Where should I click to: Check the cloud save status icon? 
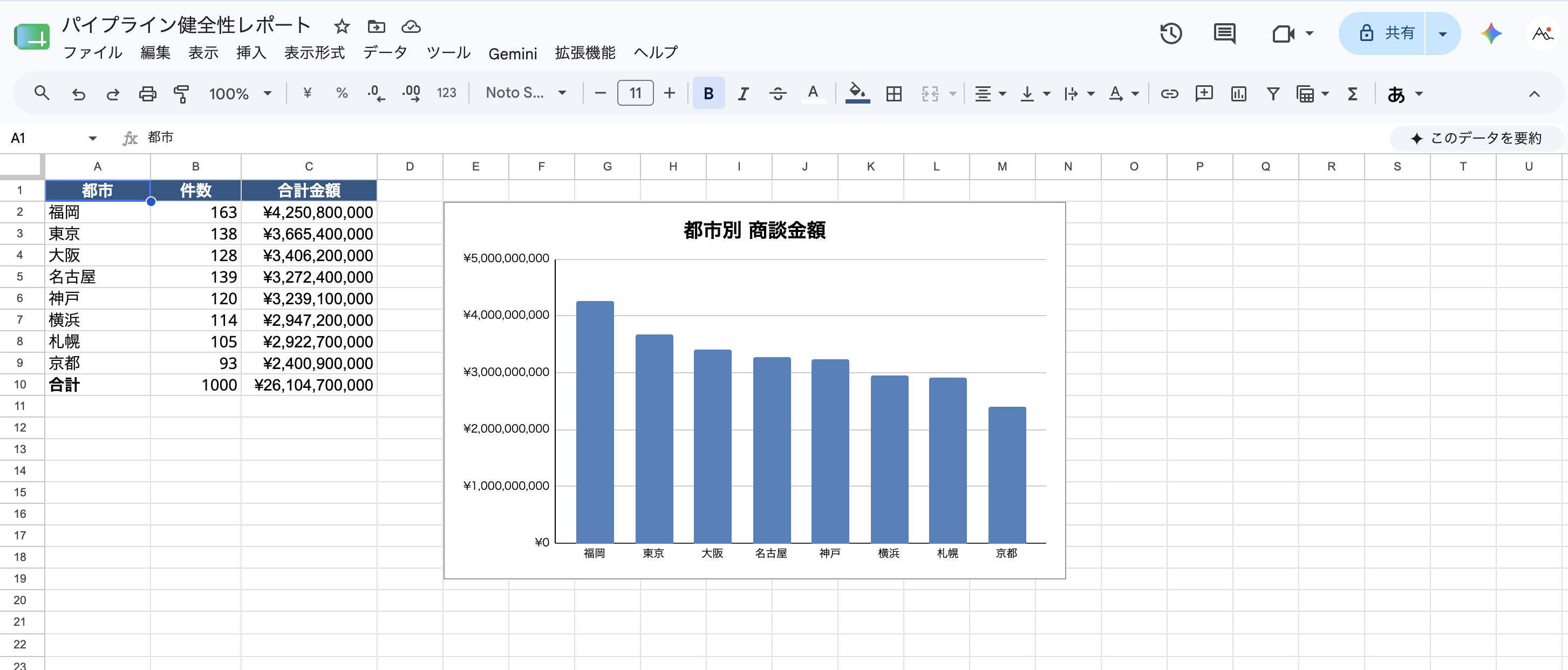point(411,26)
